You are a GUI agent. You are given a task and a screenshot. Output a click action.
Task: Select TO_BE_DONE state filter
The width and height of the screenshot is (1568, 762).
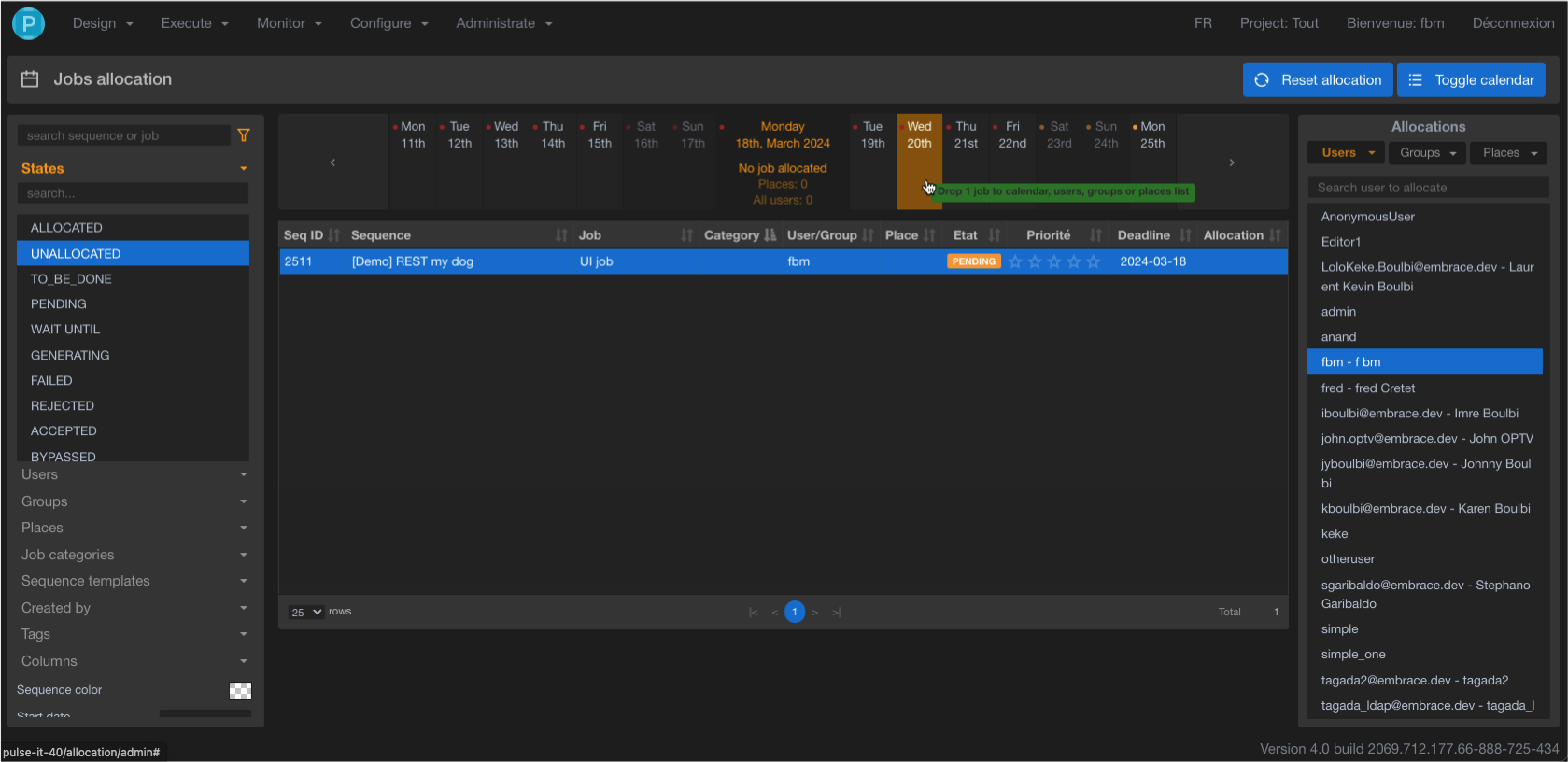(133, 279)
